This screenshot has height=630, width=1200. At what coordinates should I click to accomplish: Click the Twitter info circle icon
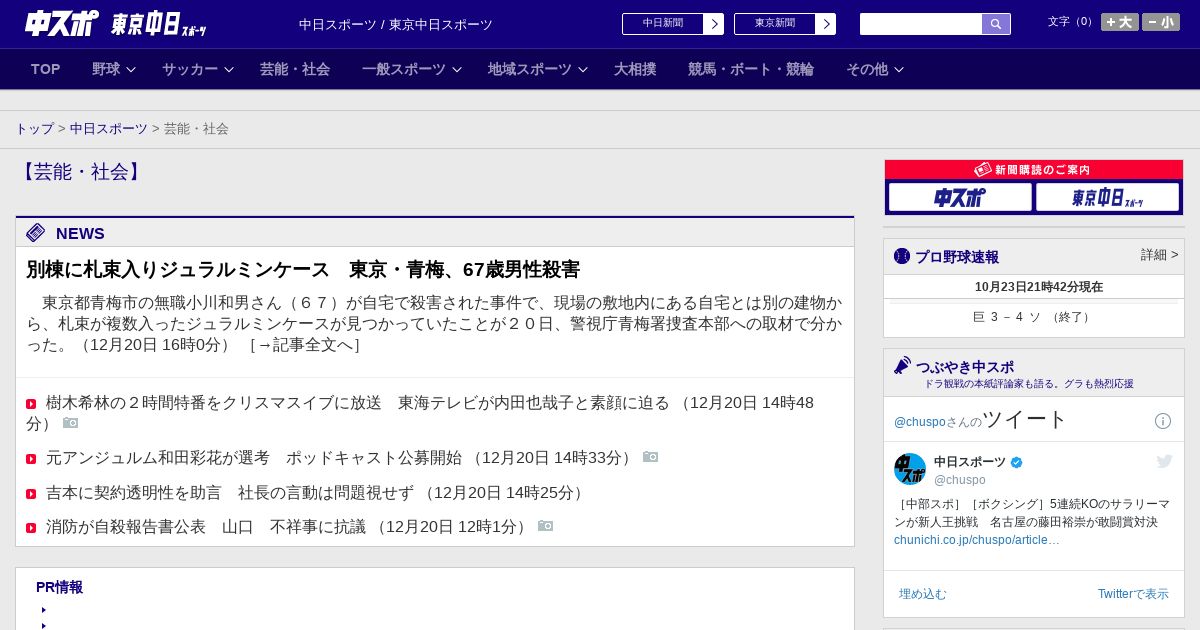point(1163,421)
